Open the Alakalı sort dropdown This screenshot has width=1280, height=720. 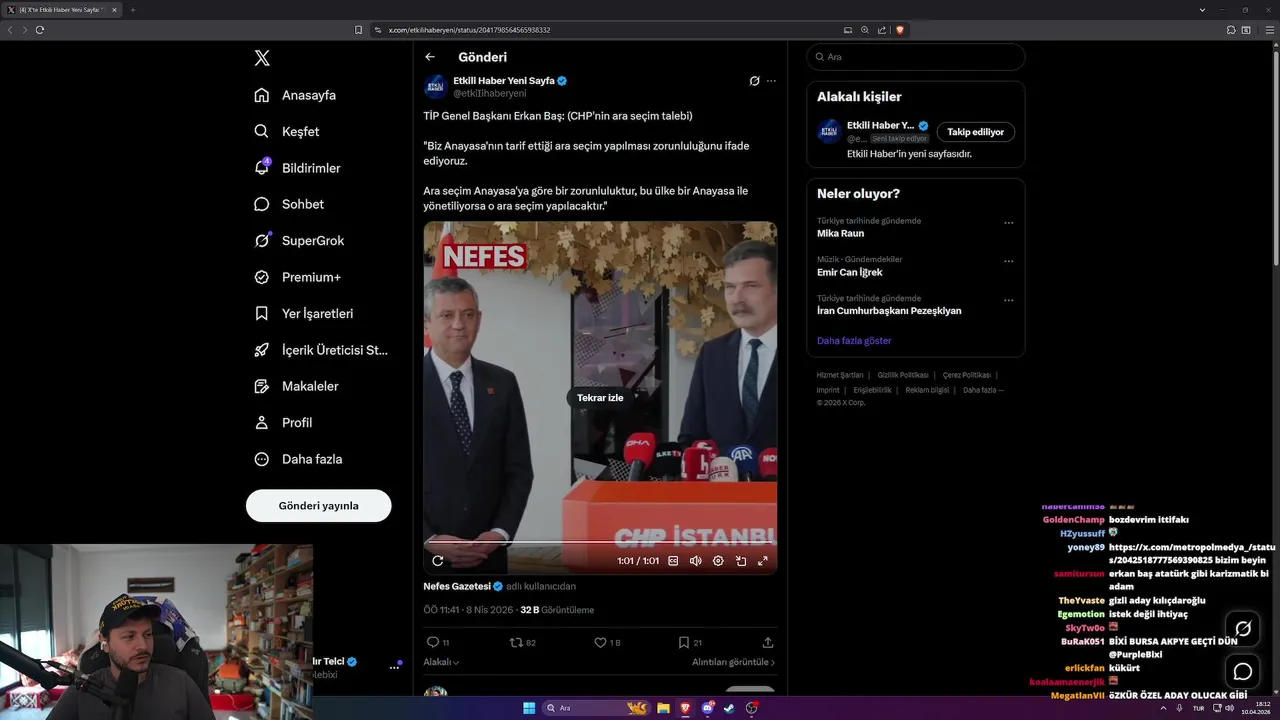click(x=441, y=662)
